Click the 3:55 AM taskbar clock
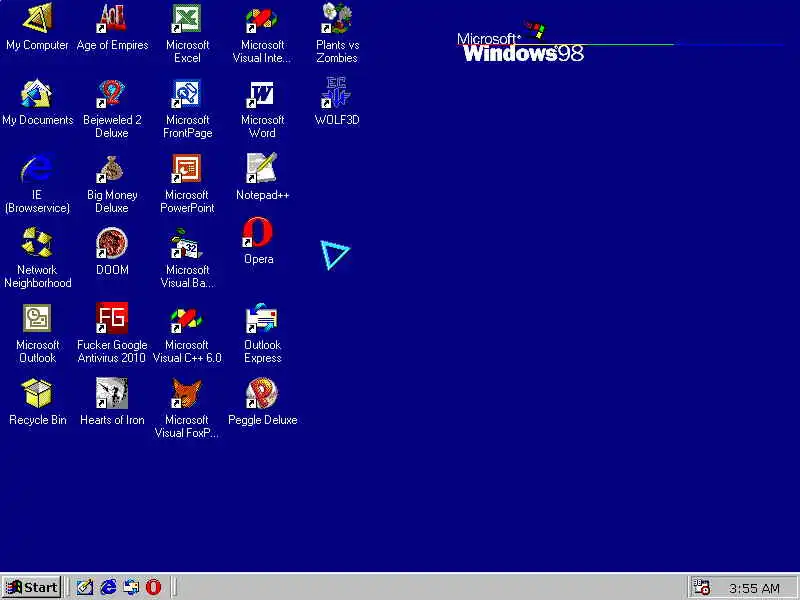Image resolution: width=800 pixels, height=600 pixels. [754, 588]
